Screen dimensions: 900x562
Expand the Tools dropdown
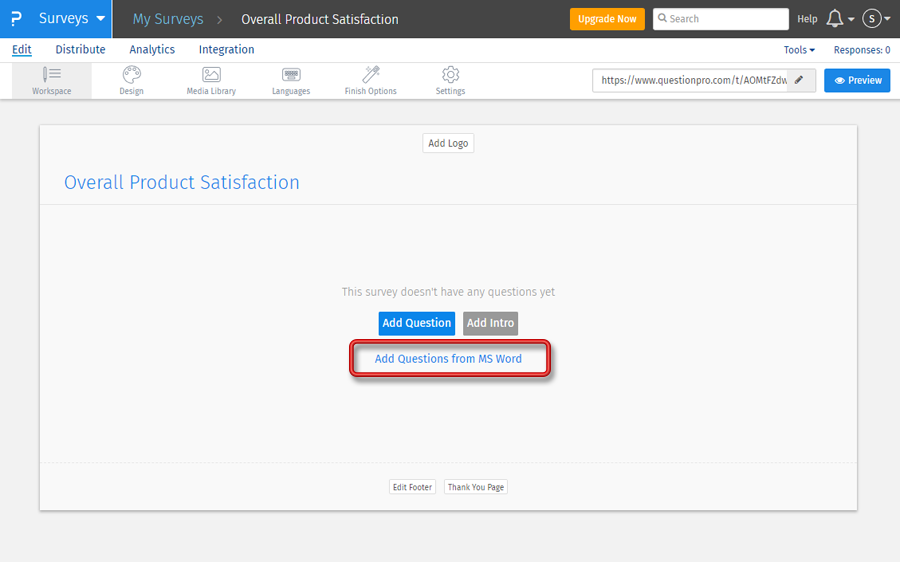[x=799, y=50]
